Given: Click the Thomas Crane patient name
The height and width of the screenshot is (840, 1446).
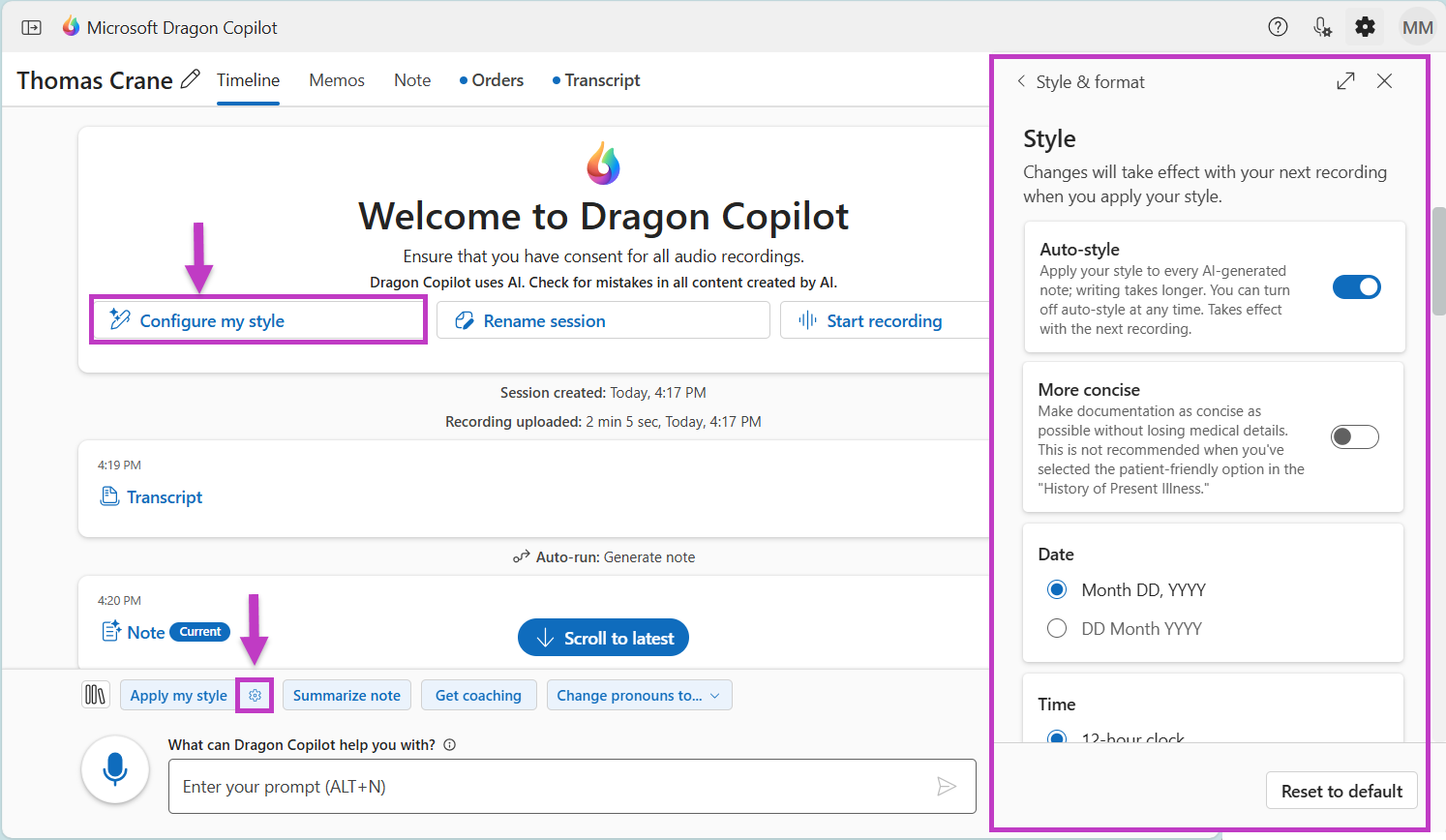Looking at the screenshot, I should point(95,80).
